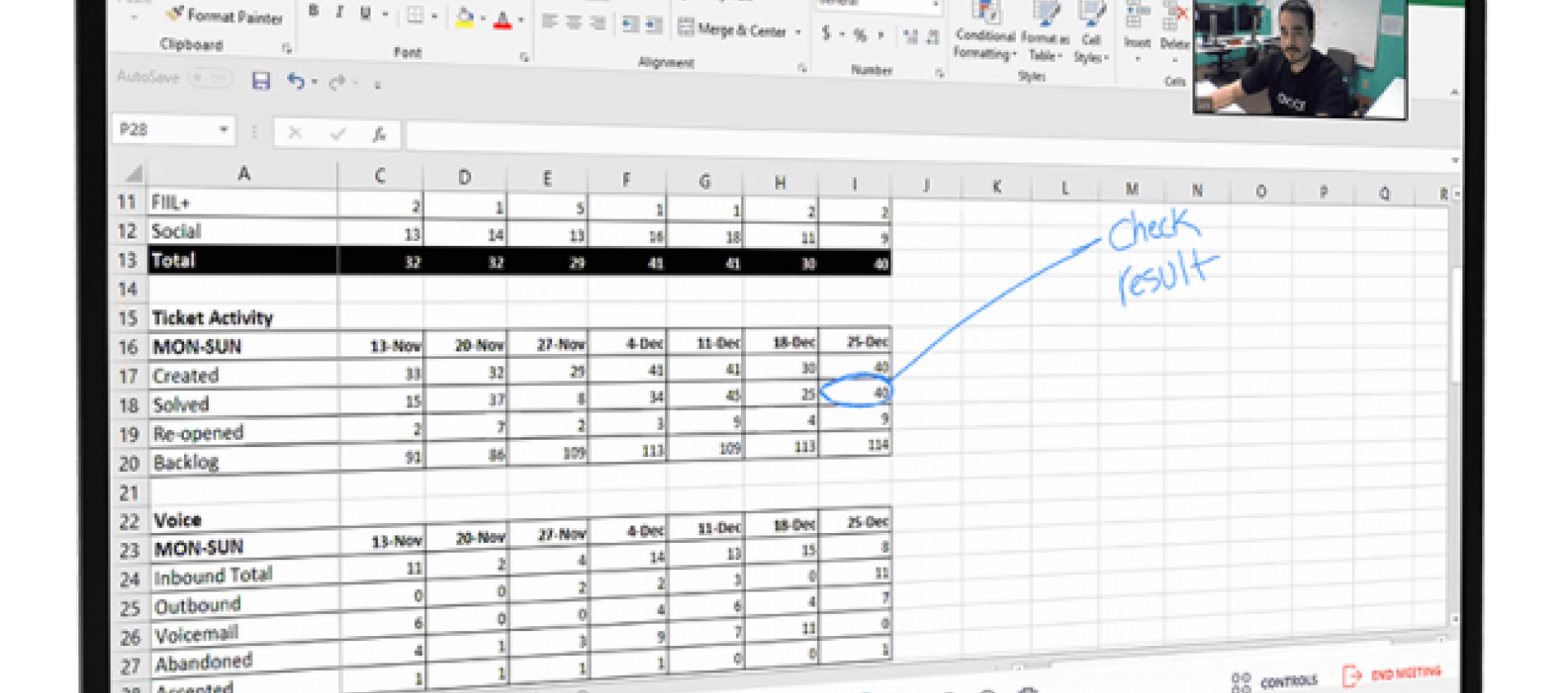Click the Borders icon

(415, 15)
